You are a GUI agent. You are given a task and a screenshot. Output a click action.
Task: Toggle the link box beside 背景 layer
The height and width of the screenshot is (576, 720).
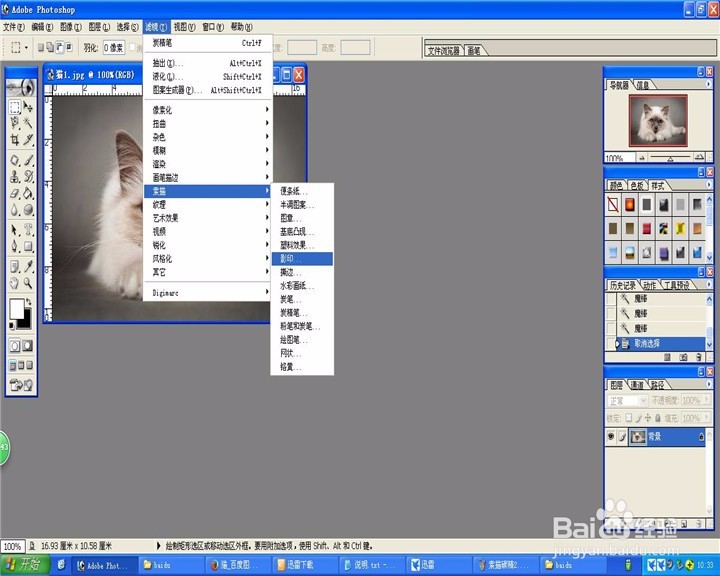tap(622, 436)
